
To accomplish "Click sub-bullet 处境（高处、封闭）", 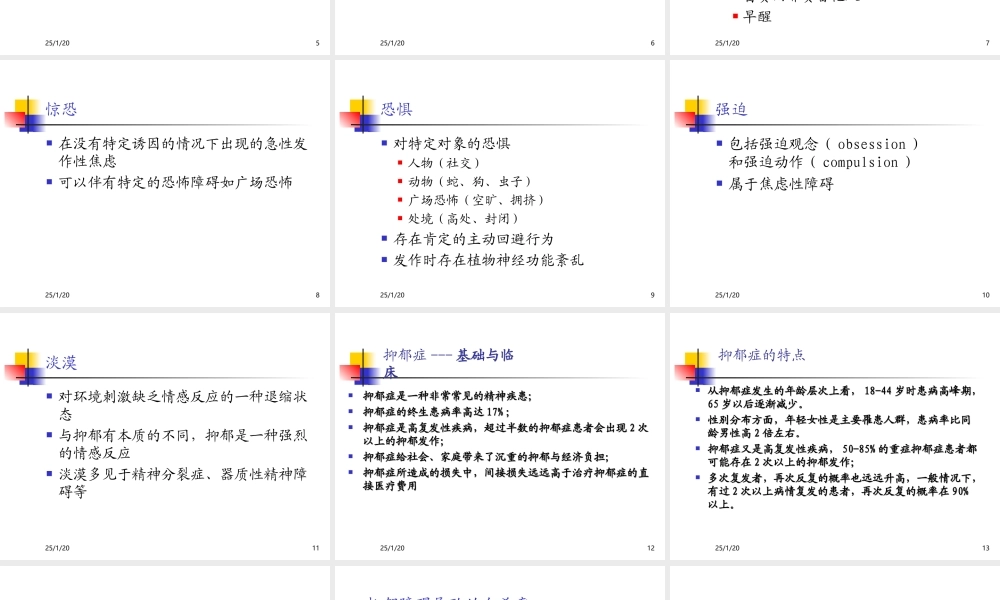I will click(x=464, y=218).
